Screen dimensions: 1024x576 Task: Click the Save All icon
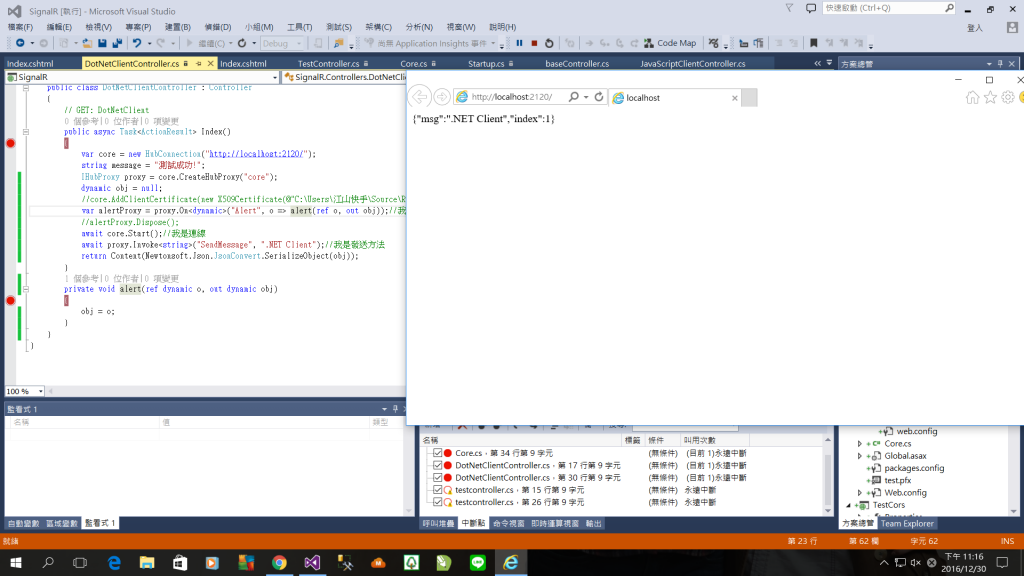118,43
